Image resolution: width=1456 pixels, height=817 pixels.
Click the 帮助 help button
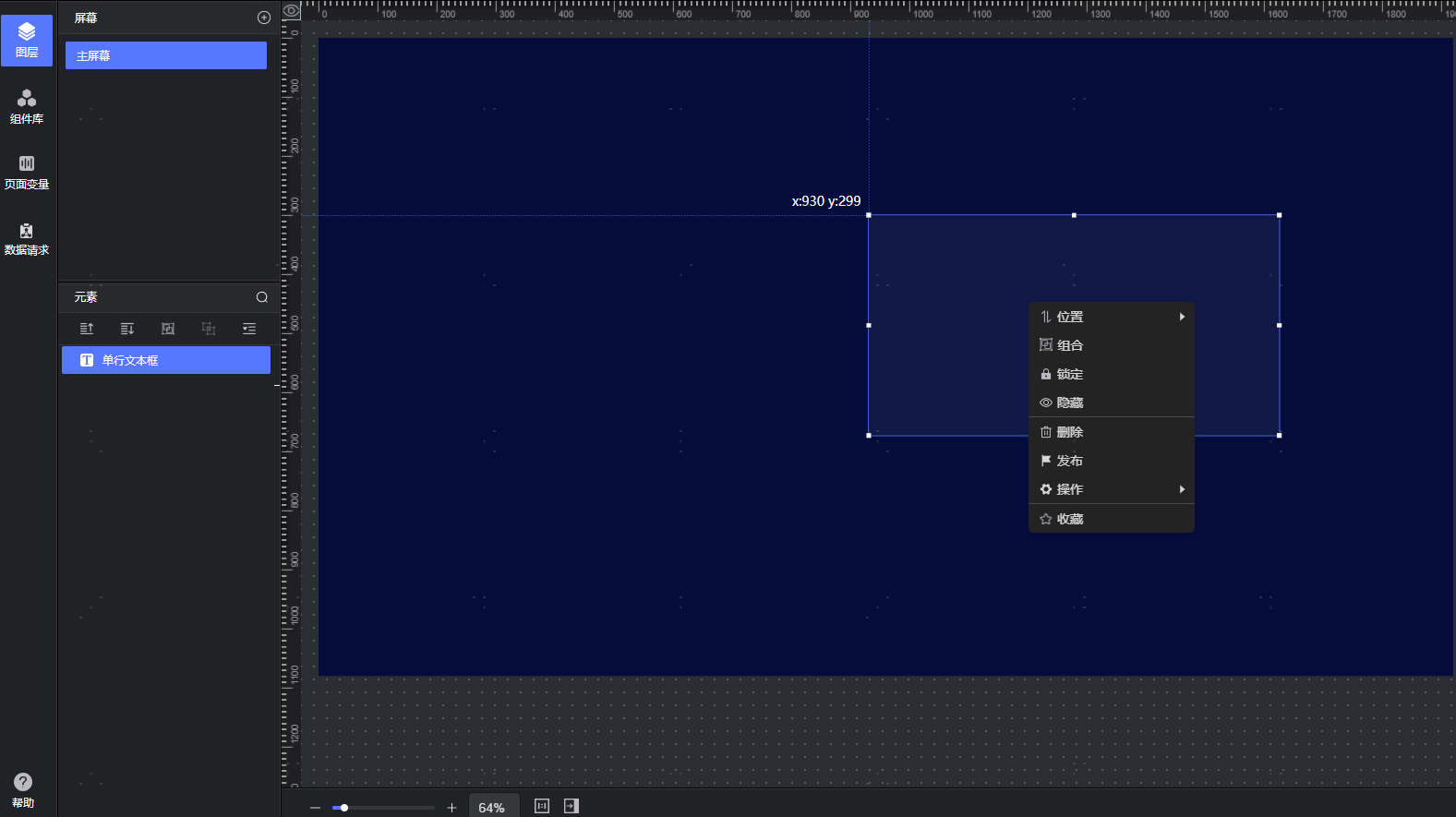pyautogui.click(x=23, y=790)
